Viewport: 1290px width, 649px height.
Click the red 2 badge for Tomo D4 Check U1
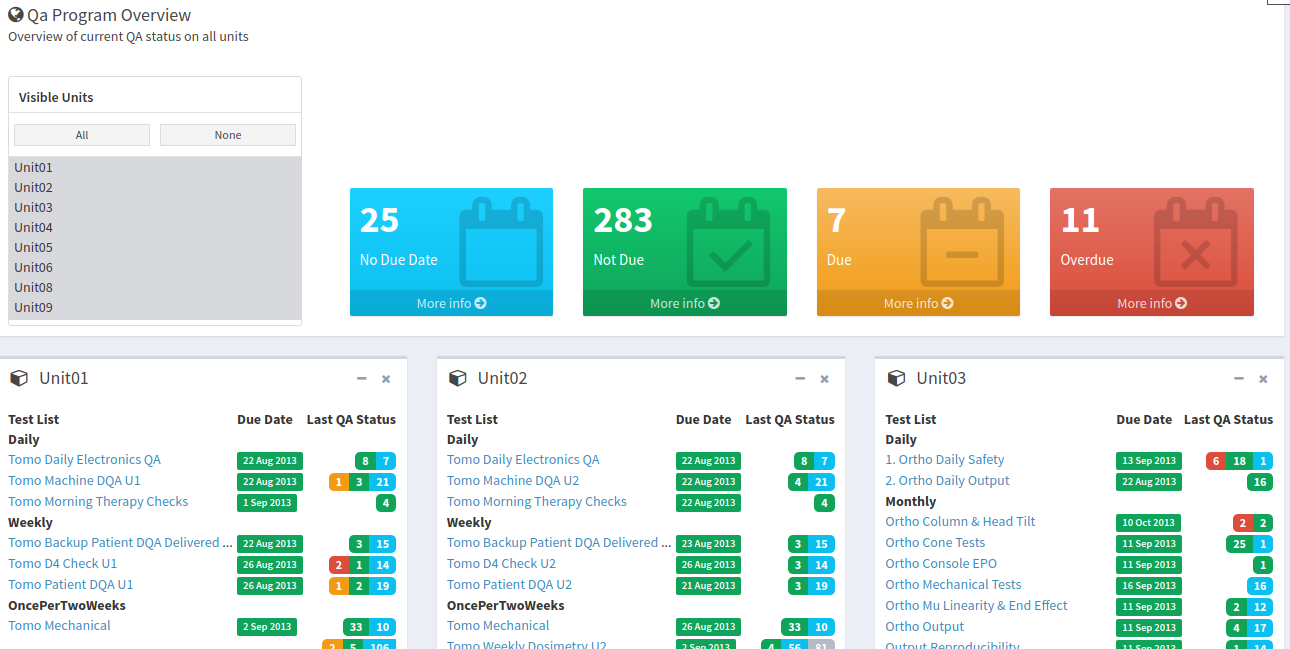[x=338, y=565]
